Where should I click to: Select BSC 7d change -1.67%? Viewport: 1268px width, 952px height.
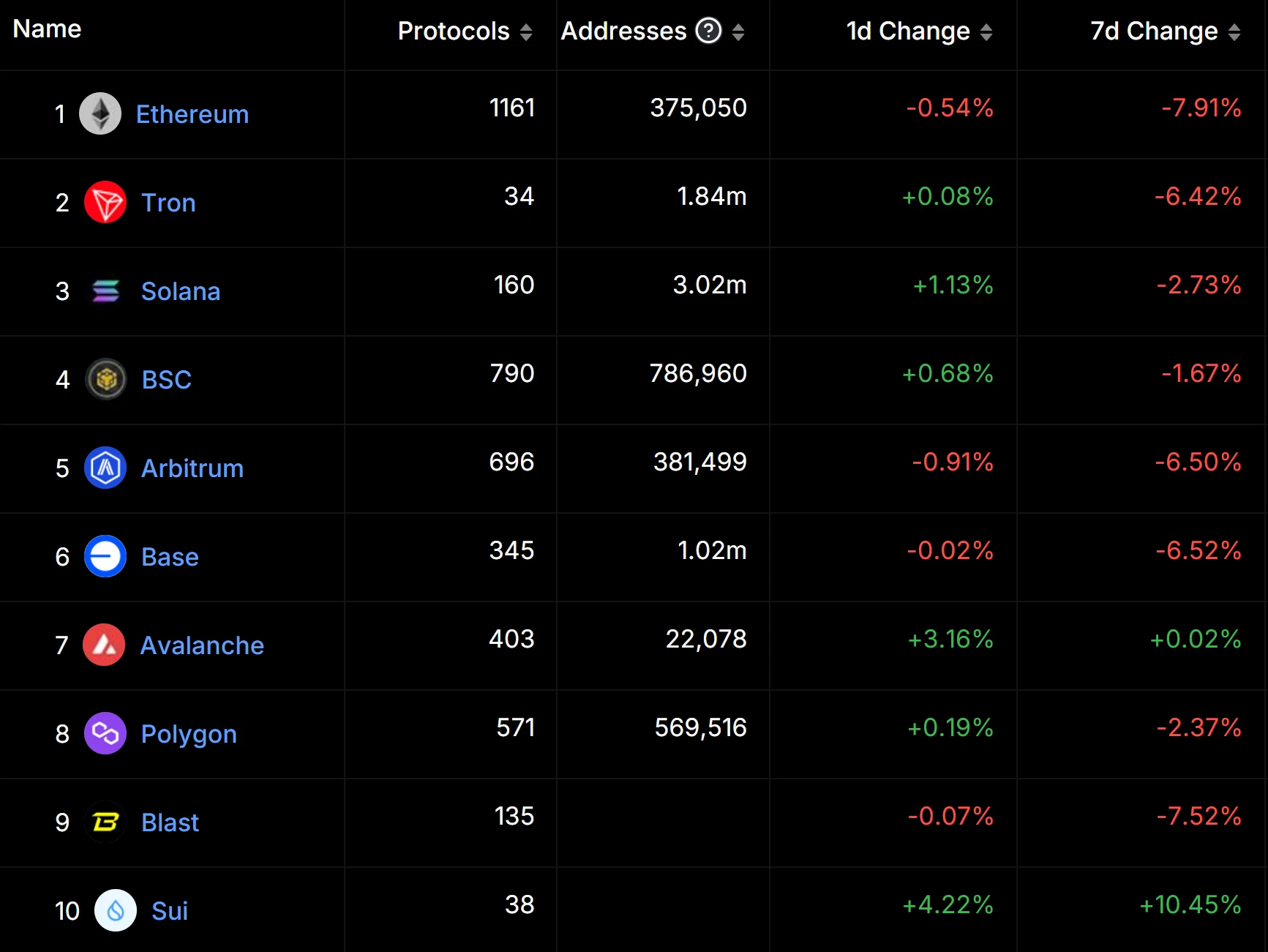point(1201,373)
